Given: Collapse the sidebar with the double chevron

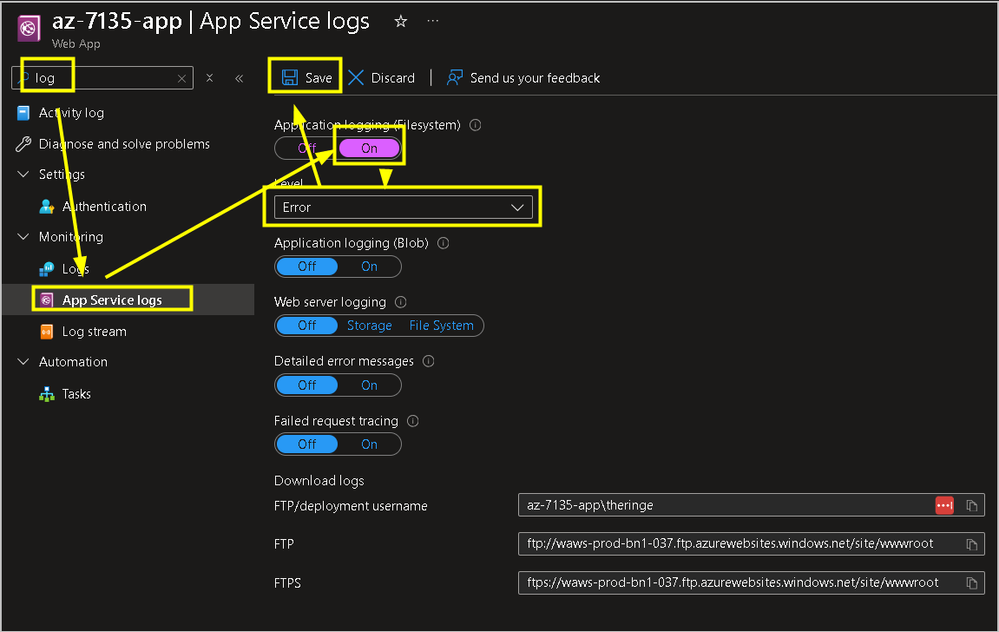Looking at the screenshot, I should pyautogui.click(x=239, y=78).
